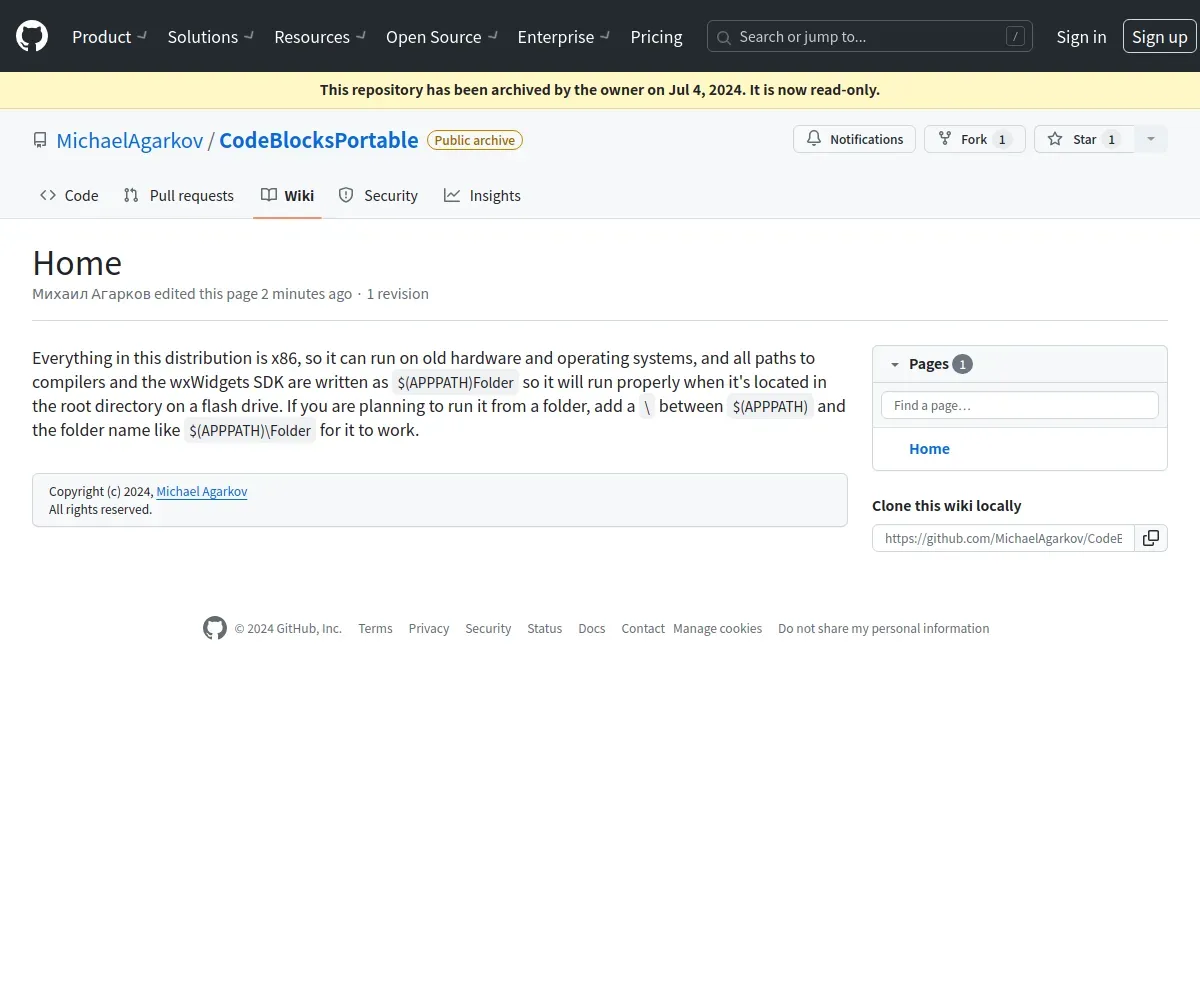Open the footer Contact link

[643, 629]
